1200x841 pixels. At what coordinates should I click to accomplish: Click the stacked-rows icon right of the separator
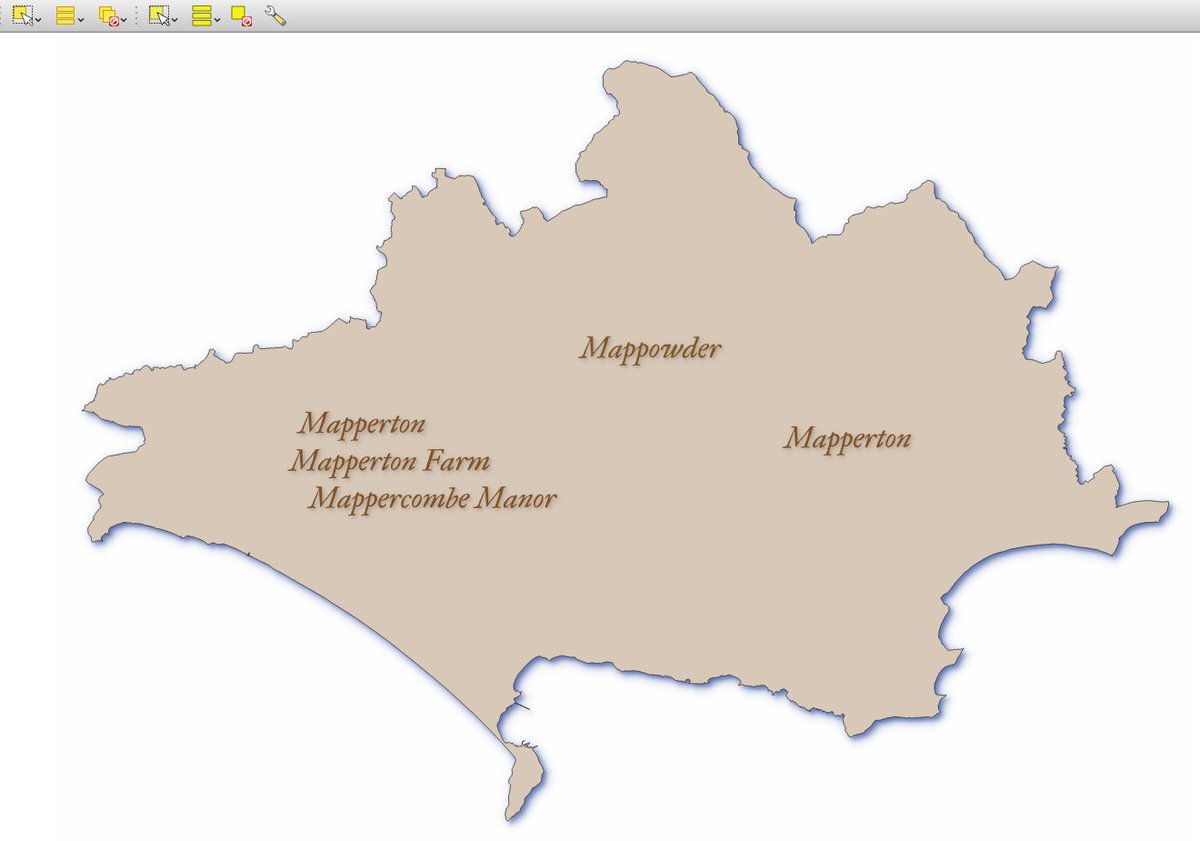tap(201, 15)
